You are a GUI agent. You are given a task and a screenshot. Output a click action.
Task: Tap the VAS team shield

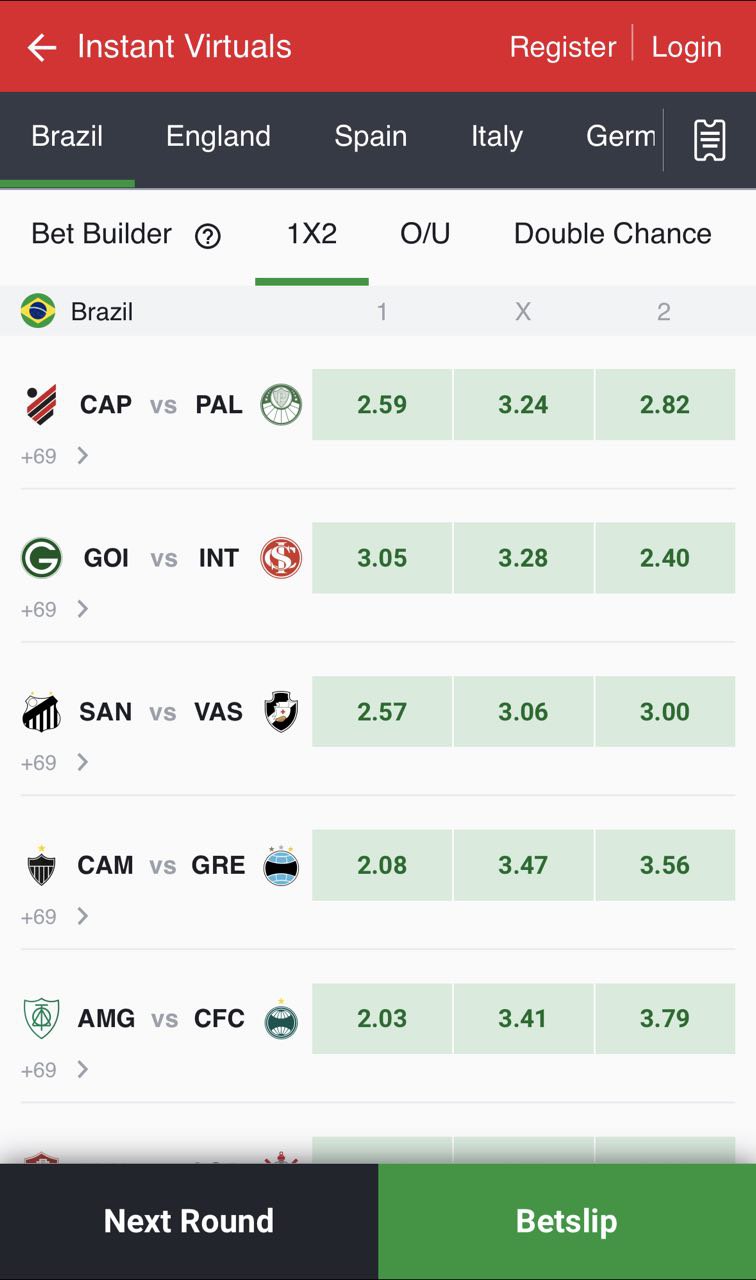(x=281, y=712)
